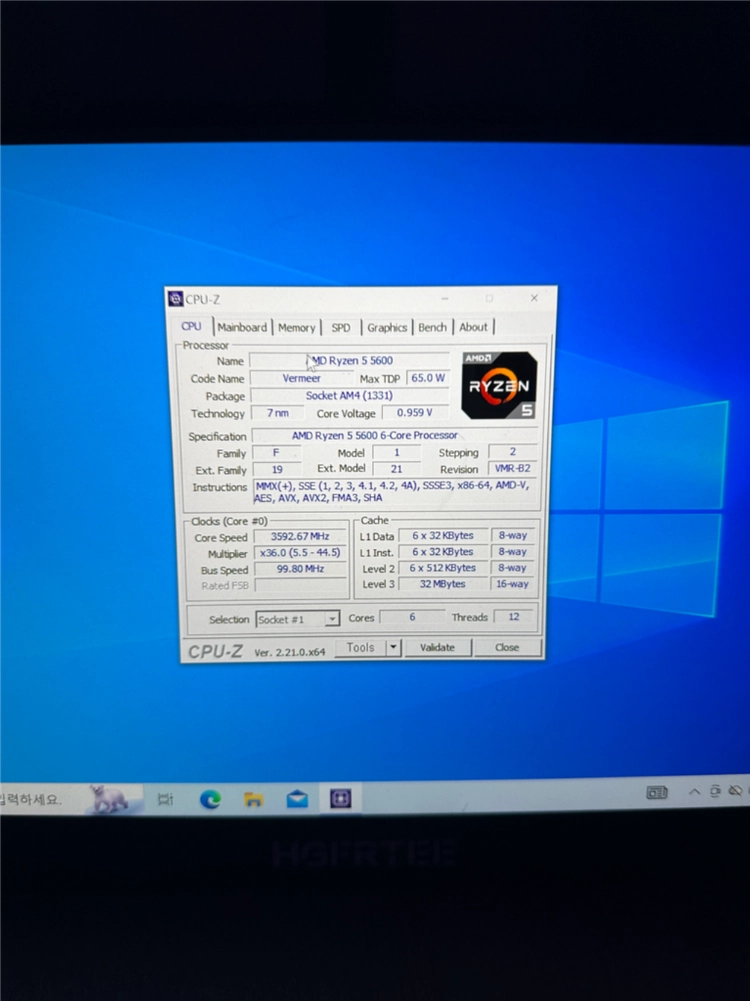Click the Level 3 32 MBytes value
Image resolution: width=750 pixels, height=1001 pixels.
tap(443, 583)
